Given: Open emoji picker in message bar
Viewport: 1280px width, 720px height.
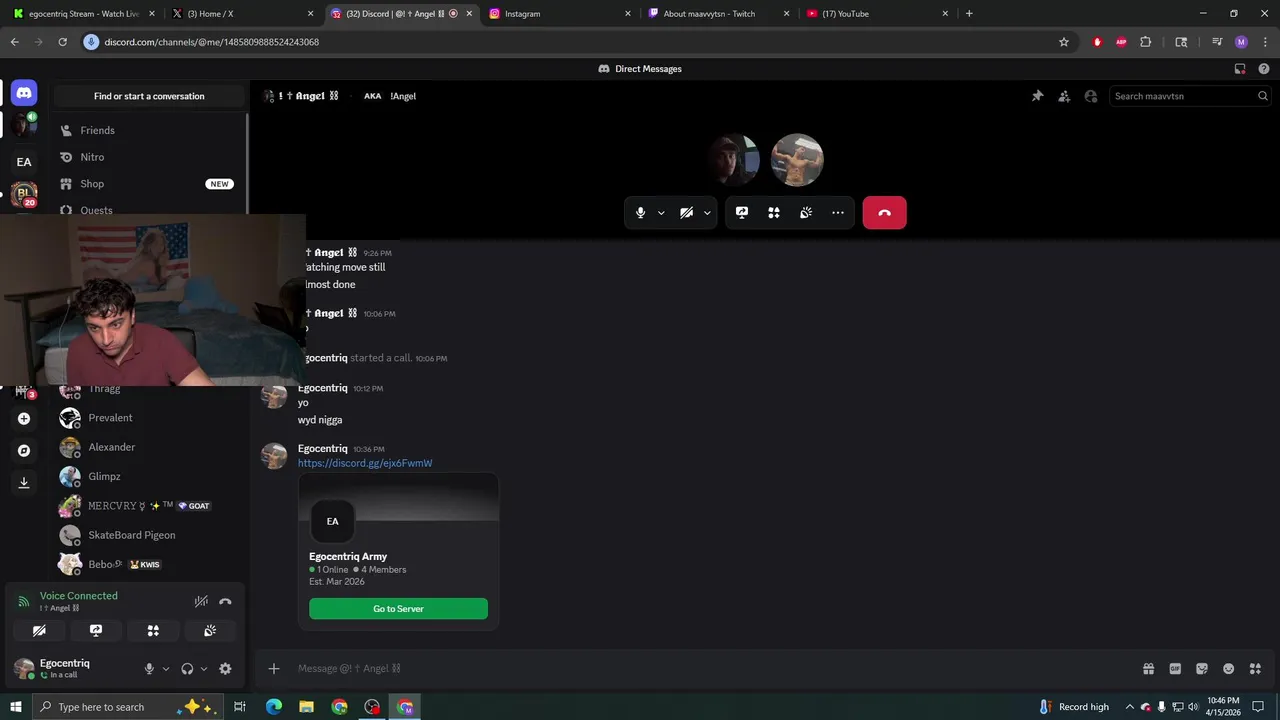Looking at the screenshot, I should [x=1229, y=669].
